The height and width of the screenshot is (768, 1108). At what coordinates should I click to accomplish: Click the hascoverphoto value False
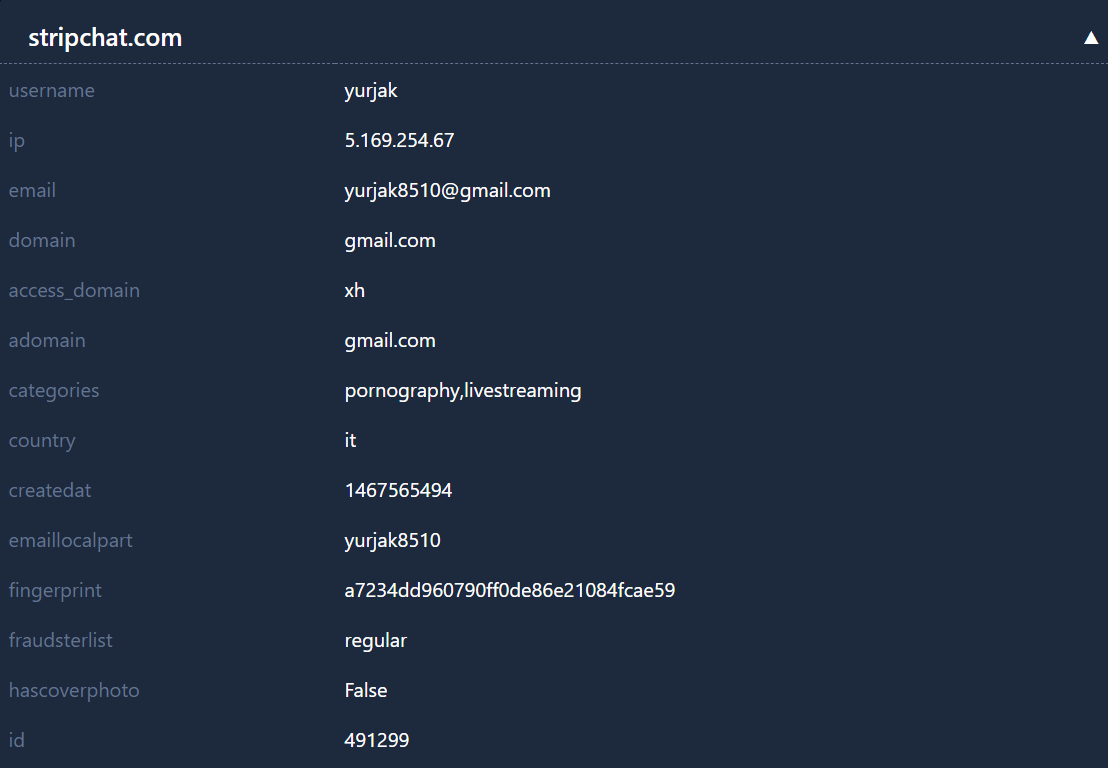pos(366,691)
